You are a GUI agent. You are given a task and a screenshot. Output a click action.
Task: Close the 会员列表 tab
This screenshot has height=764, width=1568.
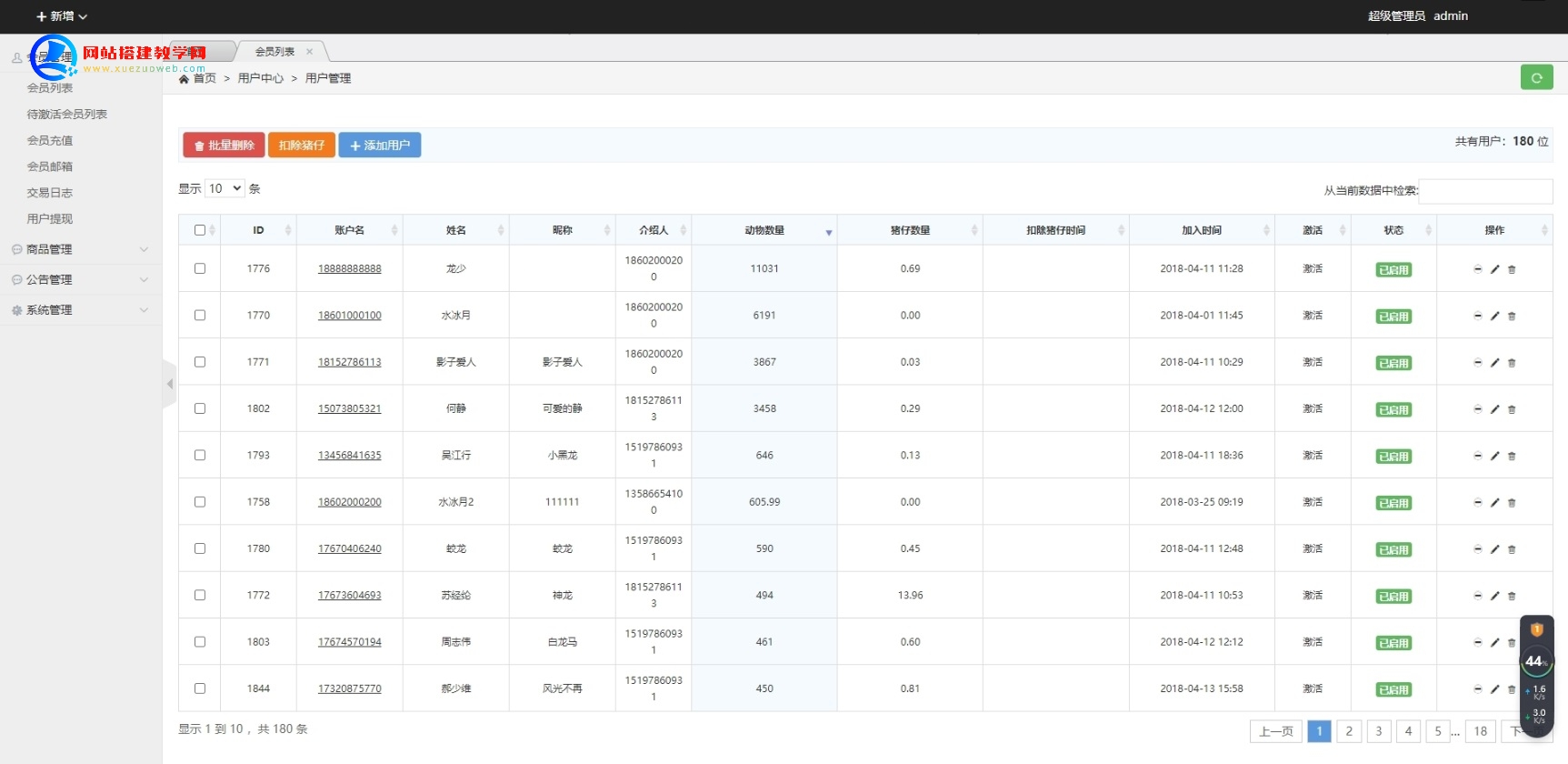pos(310,52)
